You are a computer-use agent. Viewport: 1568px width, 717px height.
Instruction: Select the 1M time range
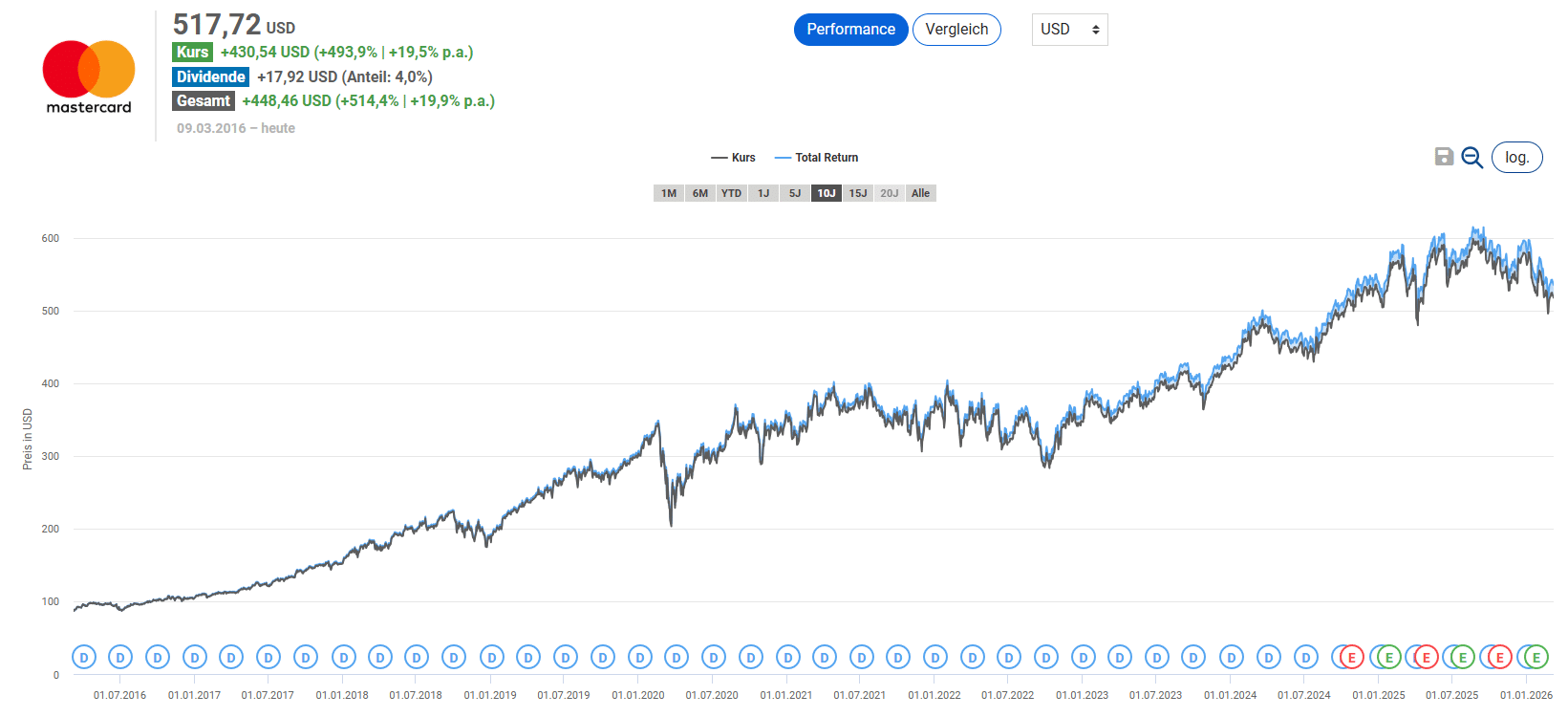pyautogui.click(x=669, y=193)
